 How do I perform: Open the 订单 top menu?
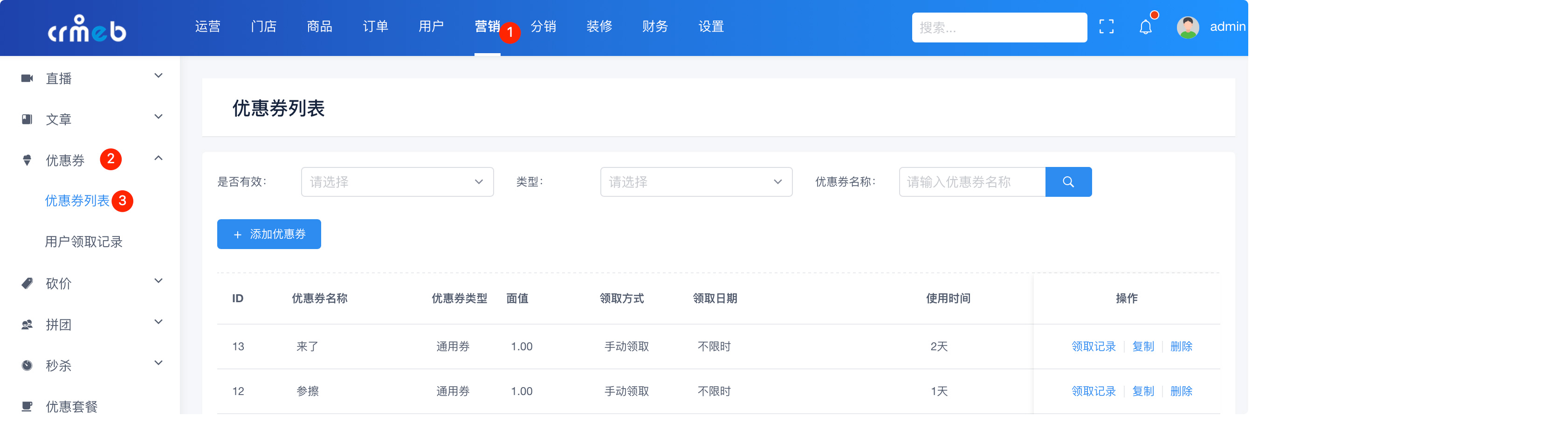[x=376, y=27]
